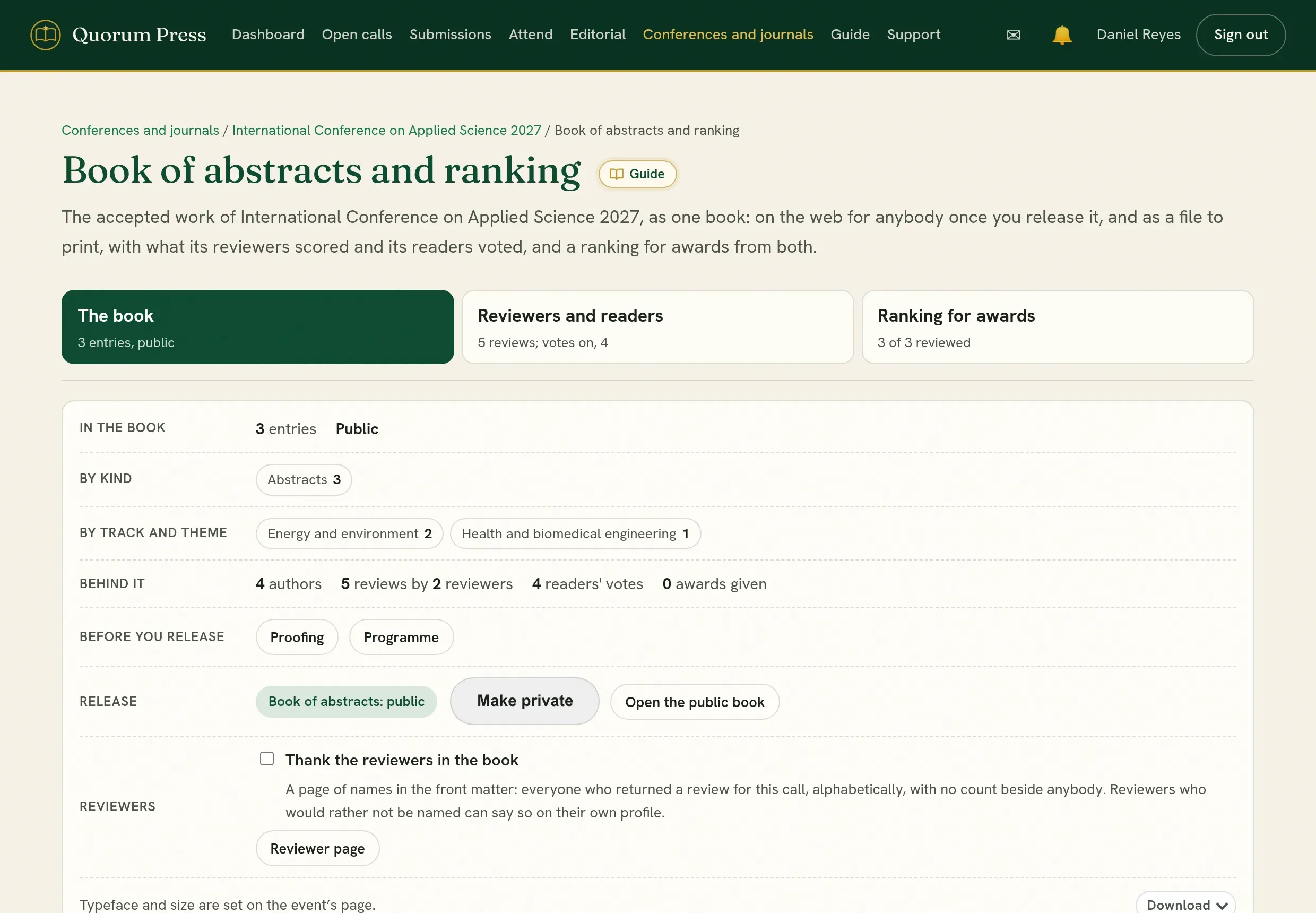Go to Conferences and journals breadcrumb link

tap(140, 131)
